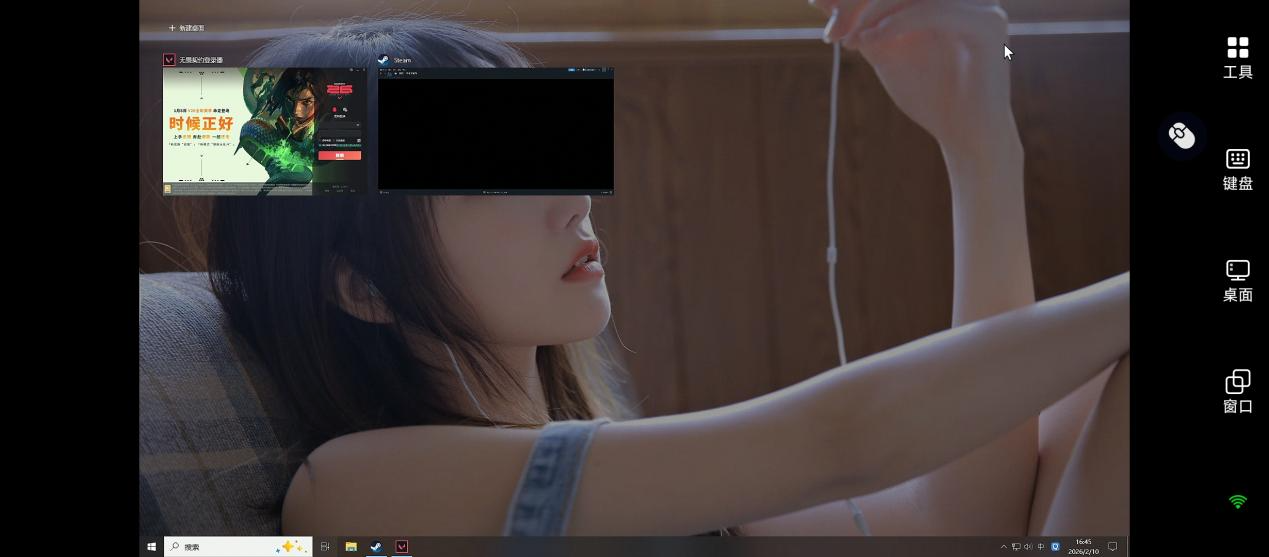
Task: Open the volume control in system tray
Action: (1028, 547)
